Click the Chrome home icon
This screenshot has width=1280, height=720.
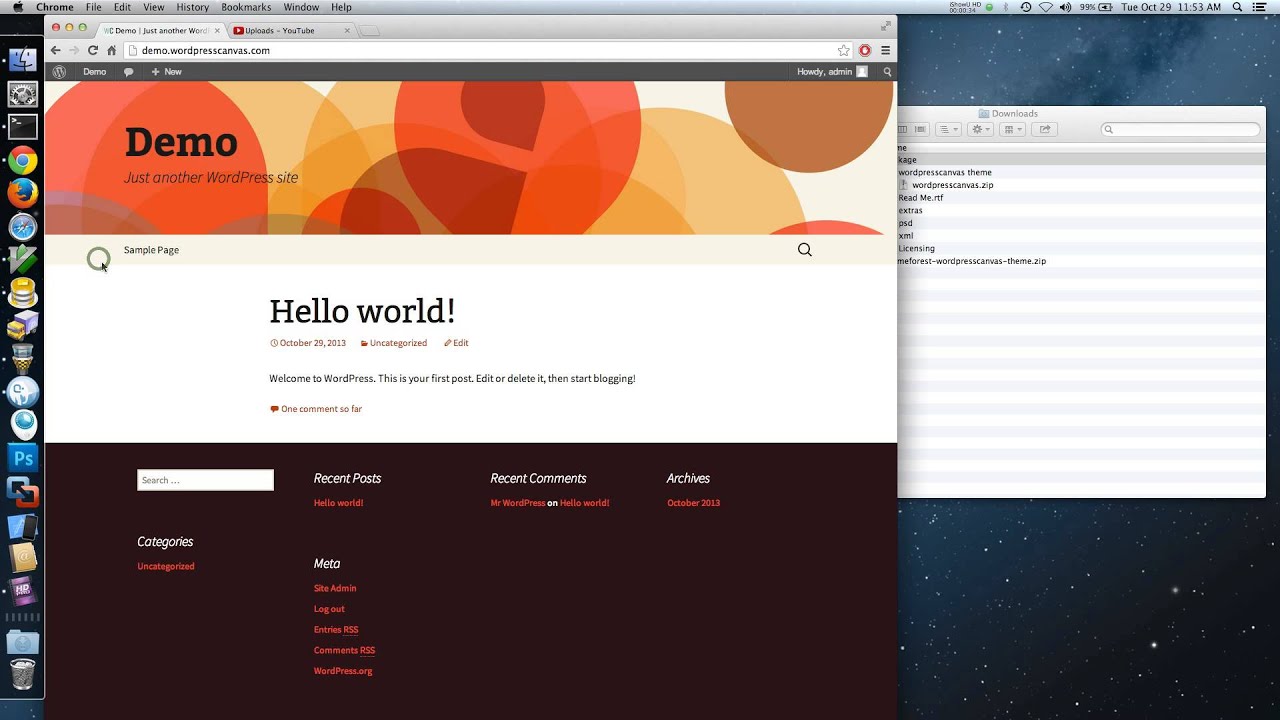point(112,50)
